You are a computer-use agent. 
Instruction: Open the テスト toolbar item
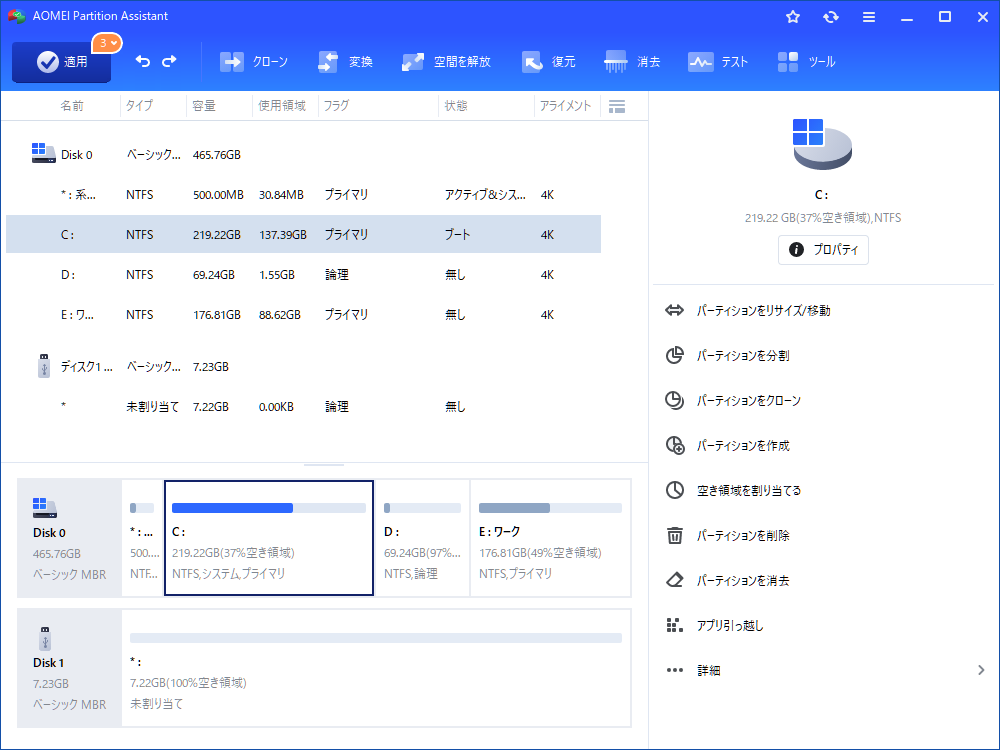pyautogui.click(x=718, y=62)
